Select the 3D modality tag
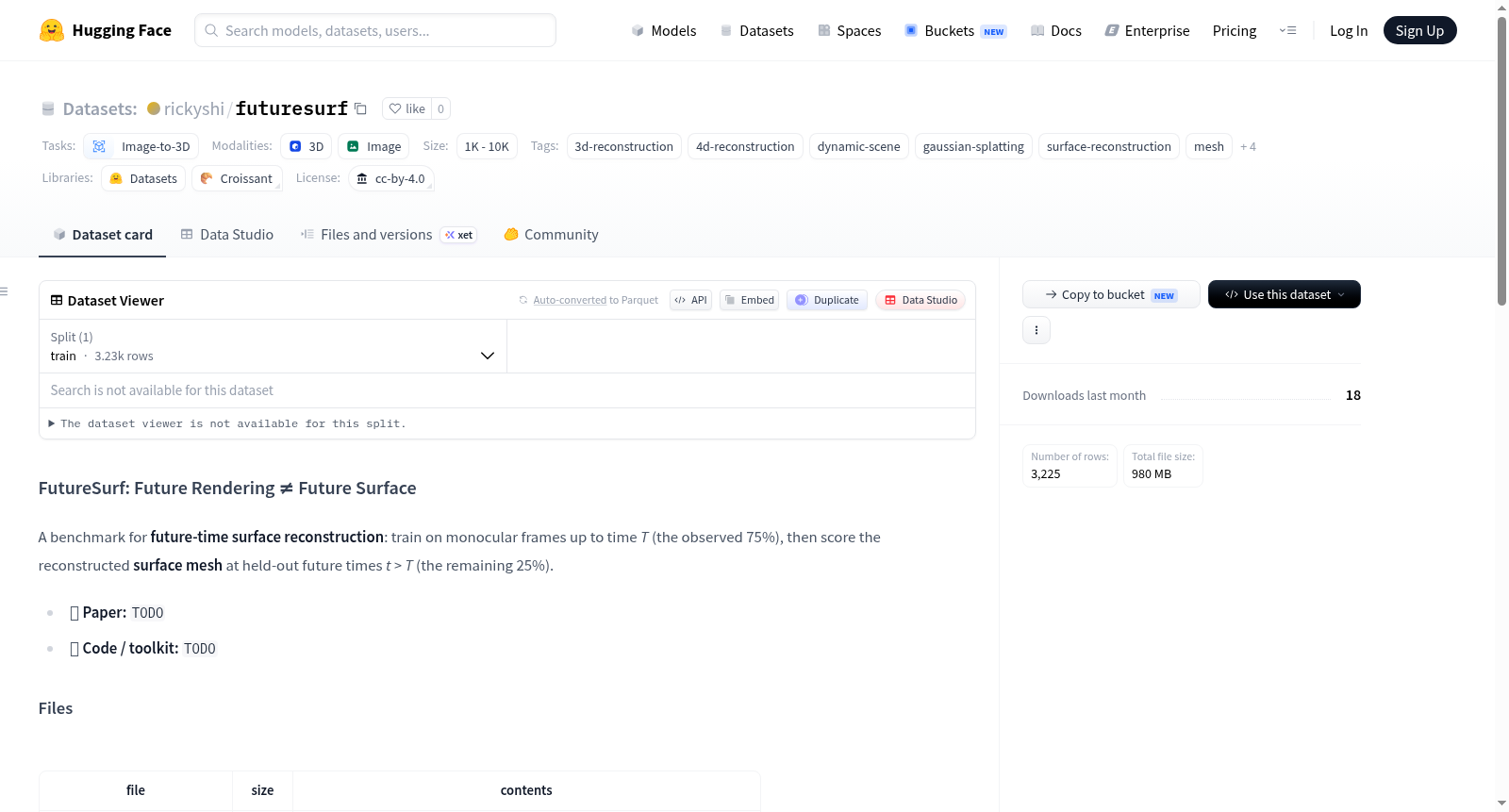The width and height of the screenshot is (1509, 812). pos(307,146)
